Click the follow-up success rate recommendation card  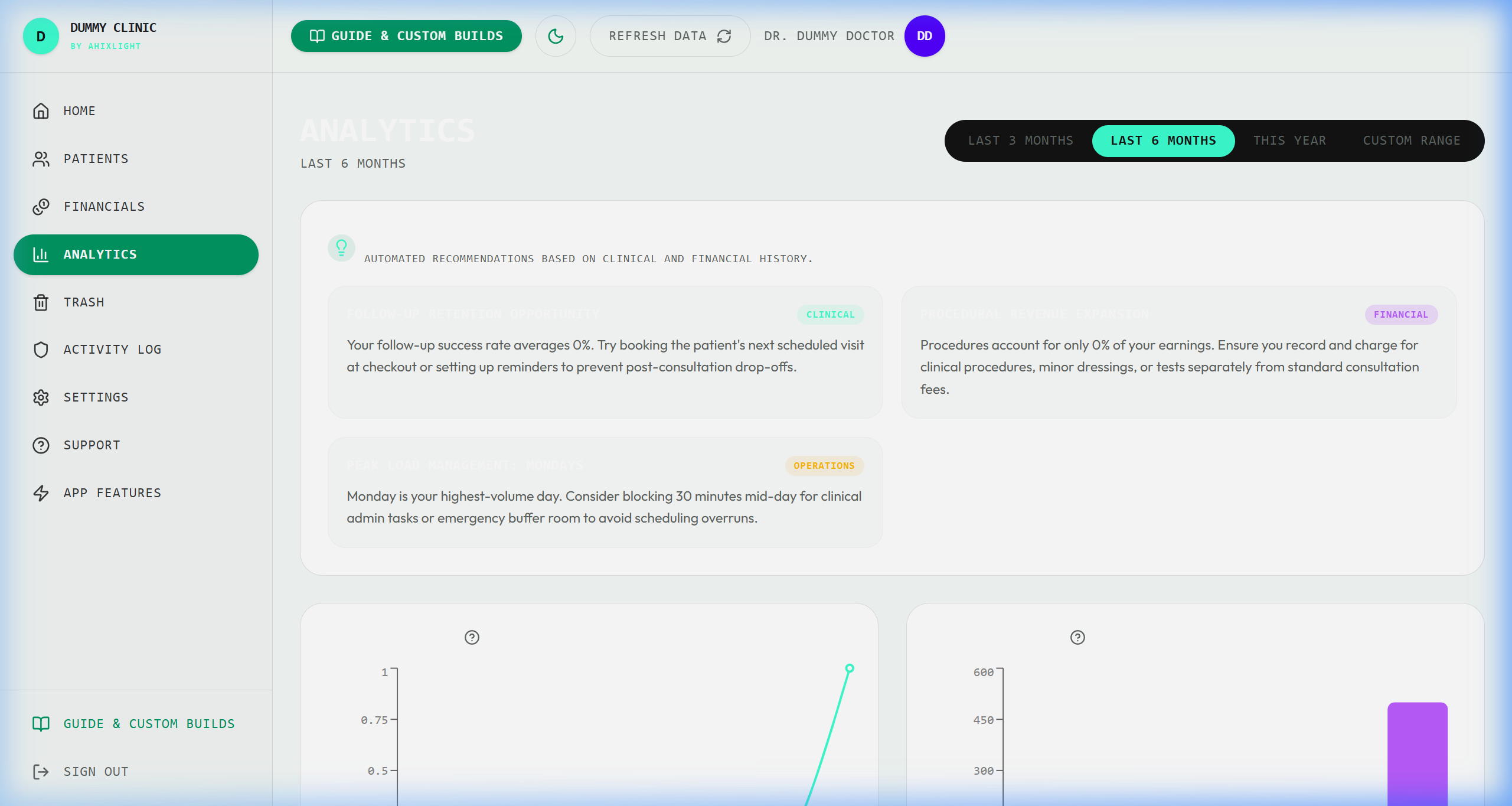click(x=605, y=353)
